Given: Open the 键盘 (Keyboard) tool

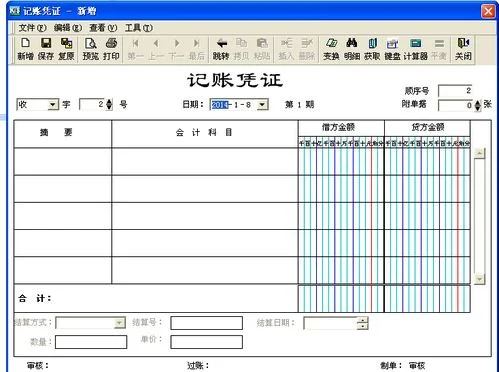Looking at the screenshot, I should (x=392, y=49).
